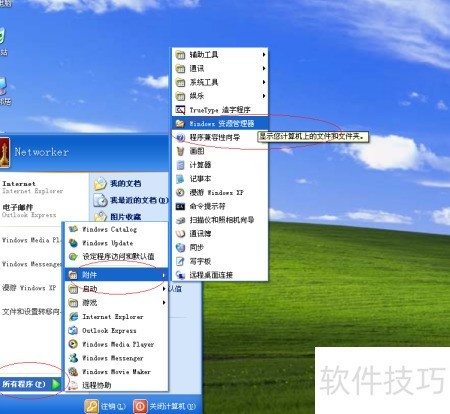Click the Windows Catalog icon

[x=73, y=229]
